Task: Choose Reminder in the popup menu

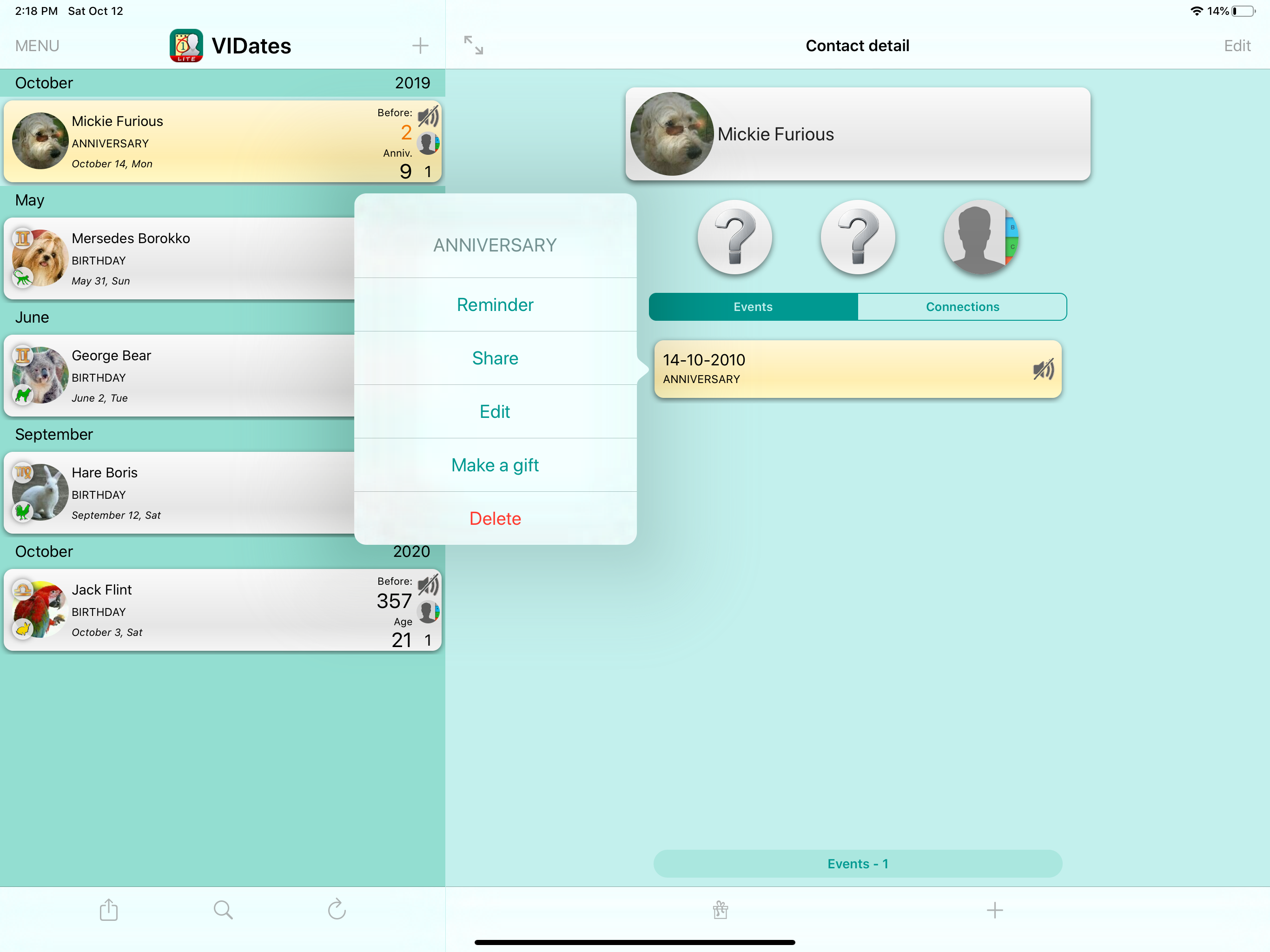Action: pyautogui.click(x=495, y=305)
